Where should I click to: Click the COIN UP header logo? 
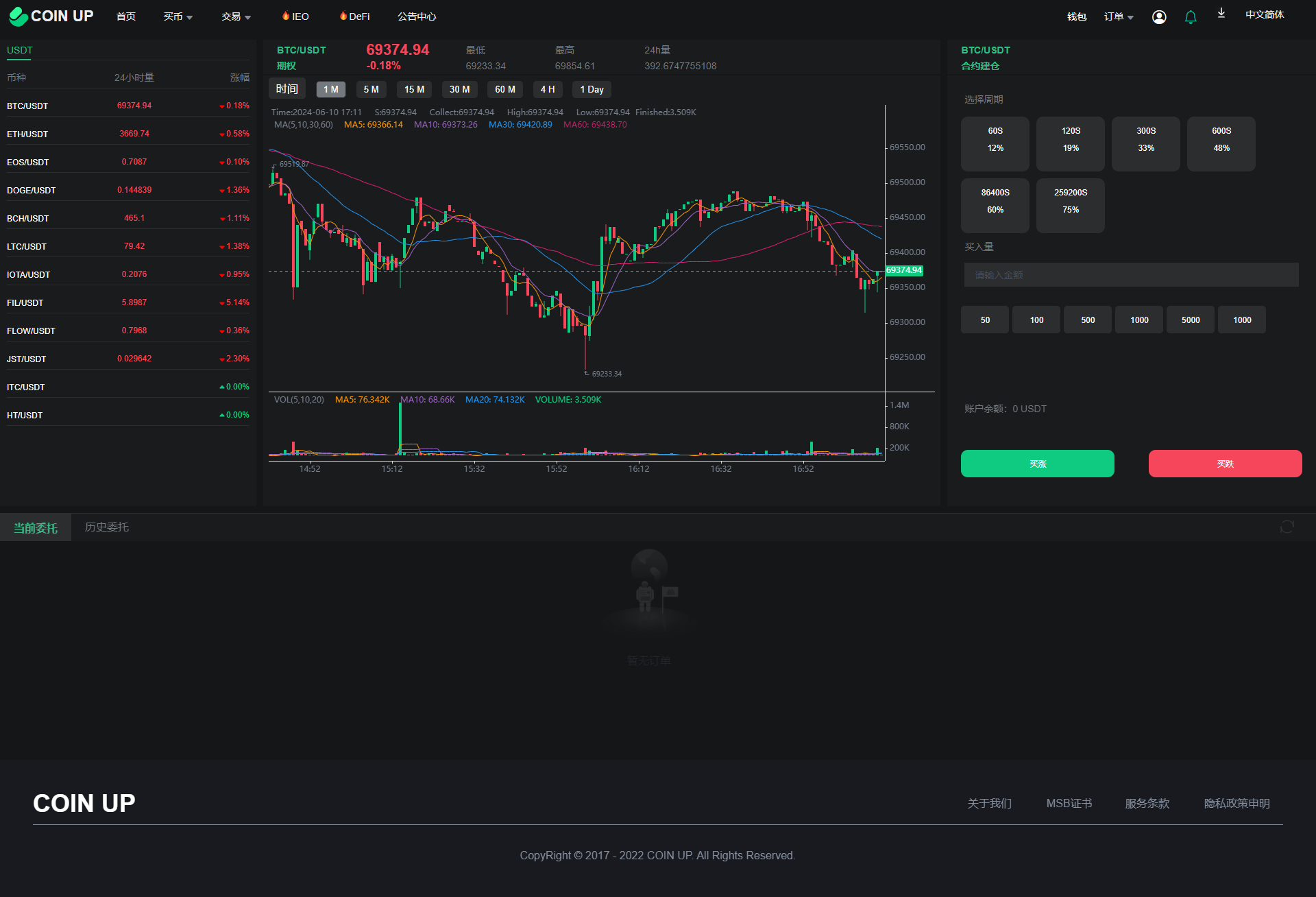[x=51, y=16]
